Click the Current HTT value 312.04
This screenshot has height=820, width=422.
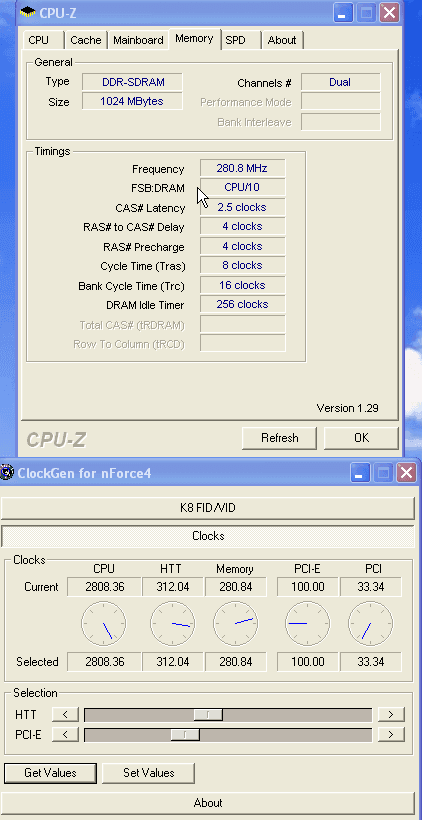173,587
